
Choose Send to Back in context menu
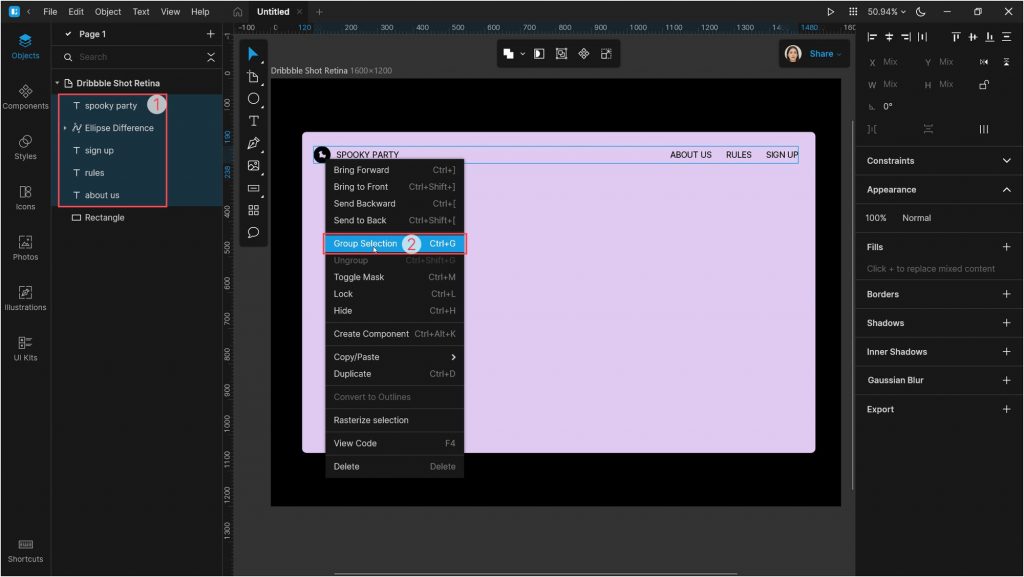coord(394,220)
